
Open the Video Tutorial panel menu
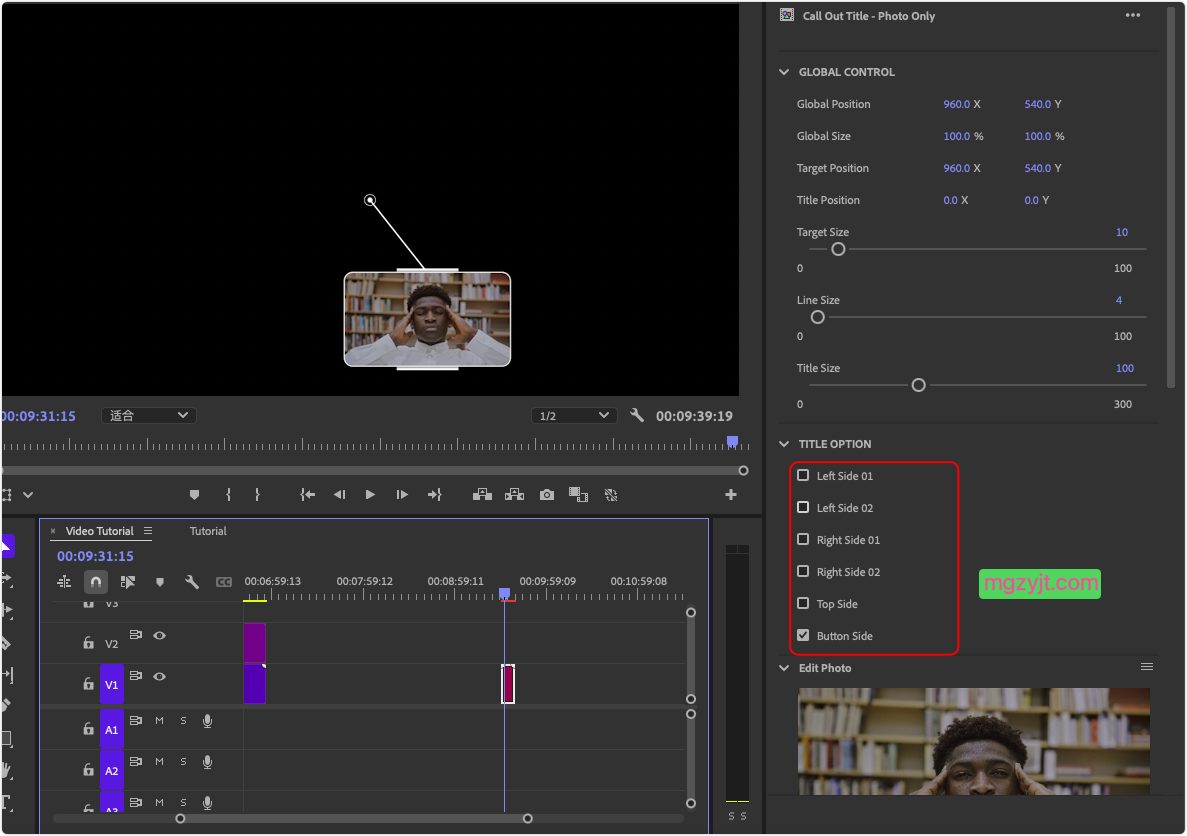pyautogui.click(x=148, y=531)
